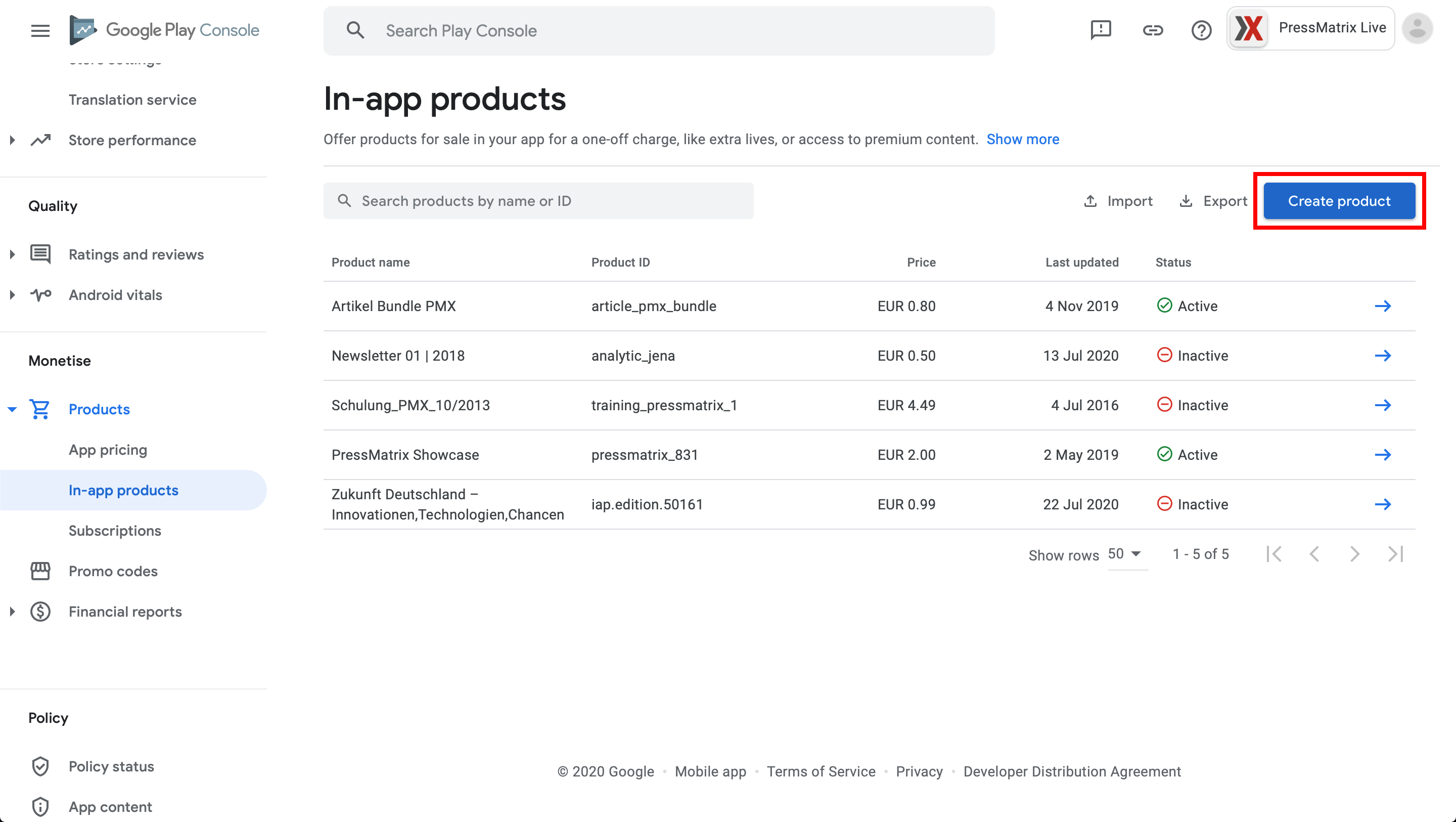Jump to last page with pagination arrow
The height and width of the screenshot is (822, 1456).
tap(1395, 554)
